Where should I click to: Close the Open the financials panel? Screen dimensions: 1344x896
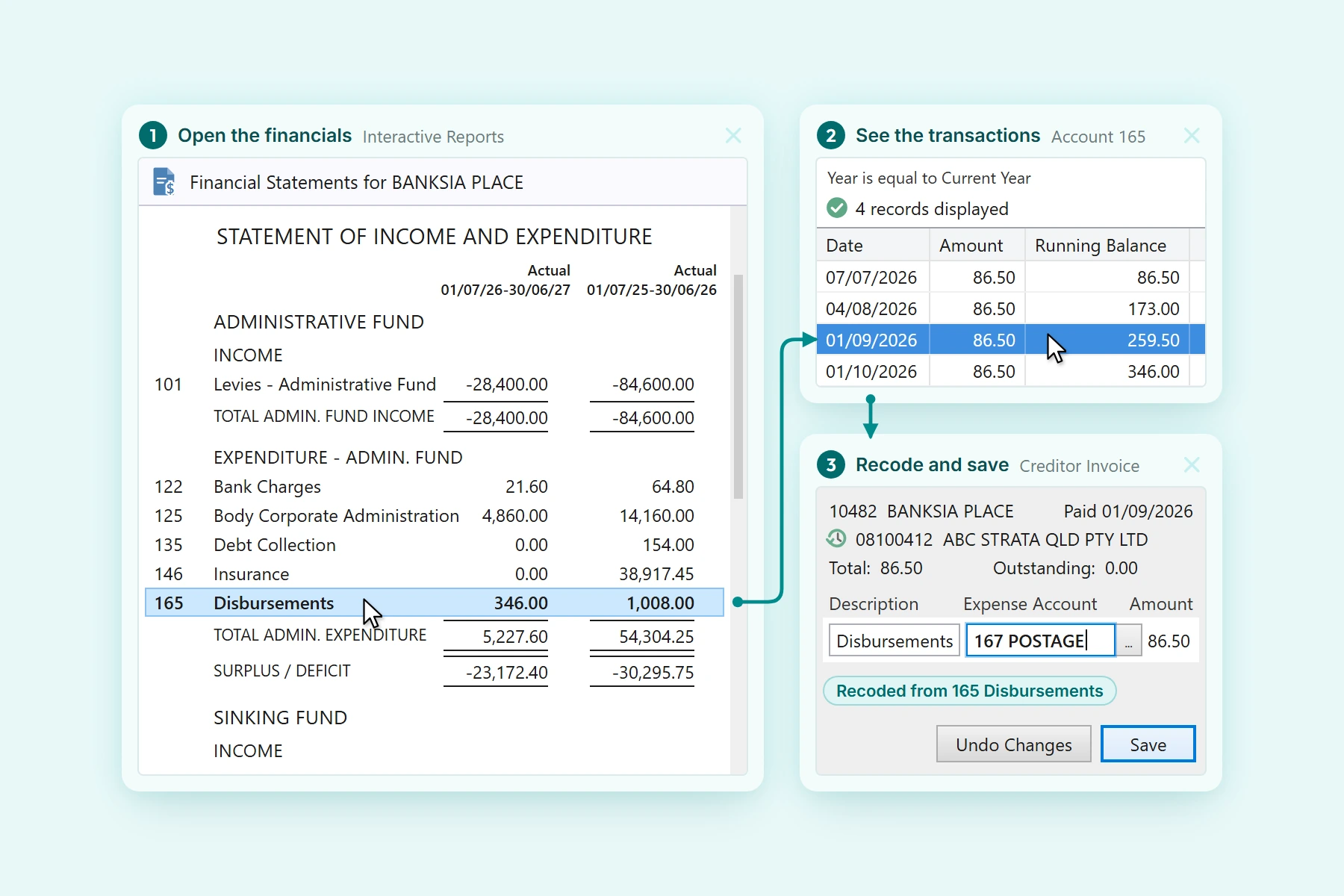[733, 135]
